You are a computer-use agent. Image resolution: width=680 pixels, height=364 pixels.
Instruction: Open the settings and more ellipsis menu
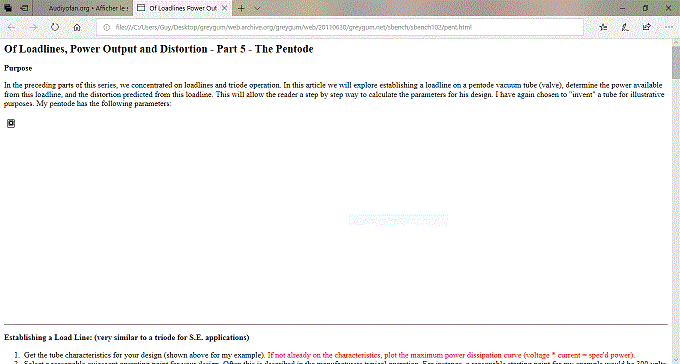pos(668,27)
